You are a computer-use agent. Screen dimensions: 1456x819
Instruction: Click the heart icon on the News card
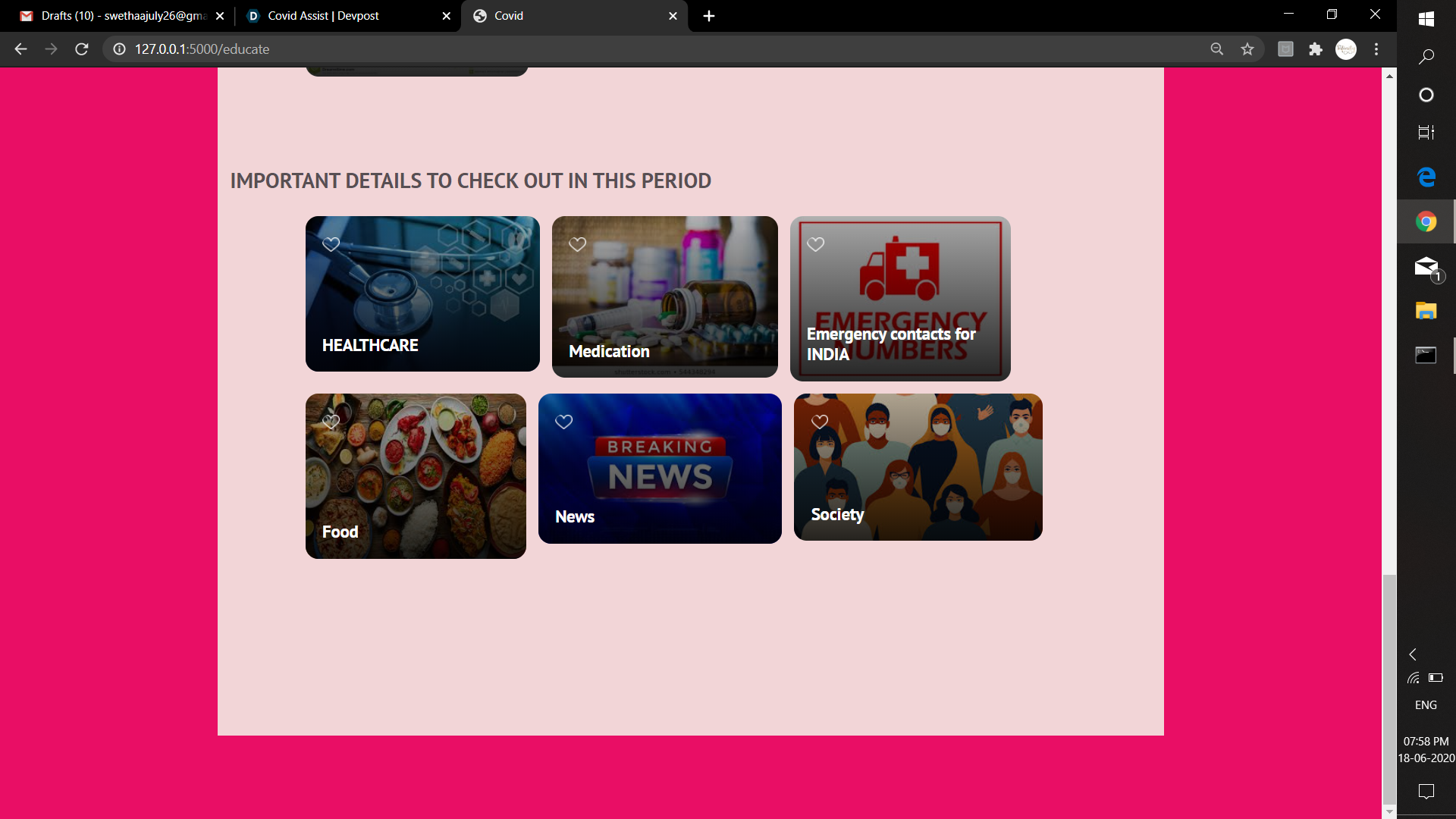click(x=563, y=422)
